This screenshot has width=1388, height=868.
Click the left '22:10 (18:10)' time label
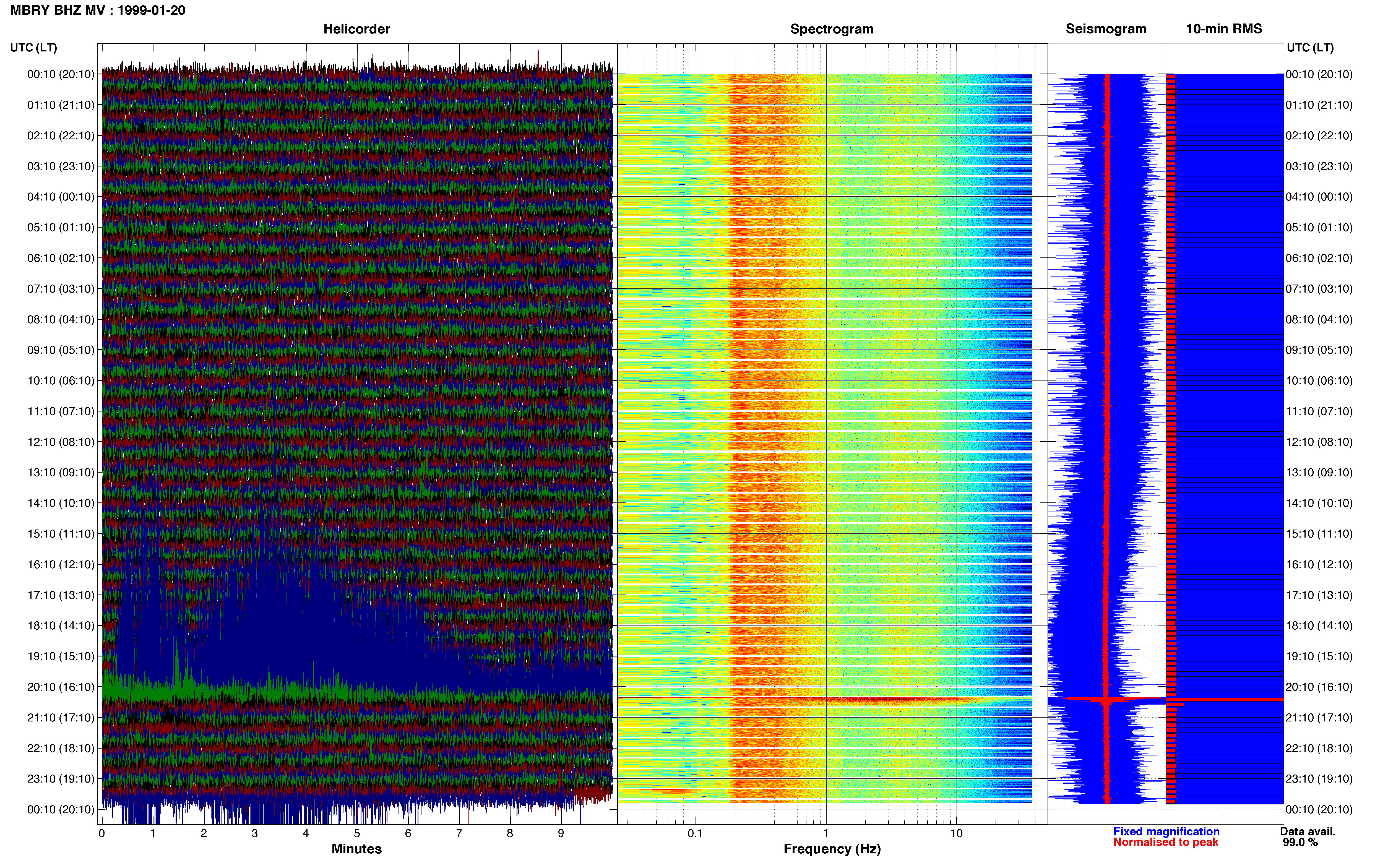[61, 749]
